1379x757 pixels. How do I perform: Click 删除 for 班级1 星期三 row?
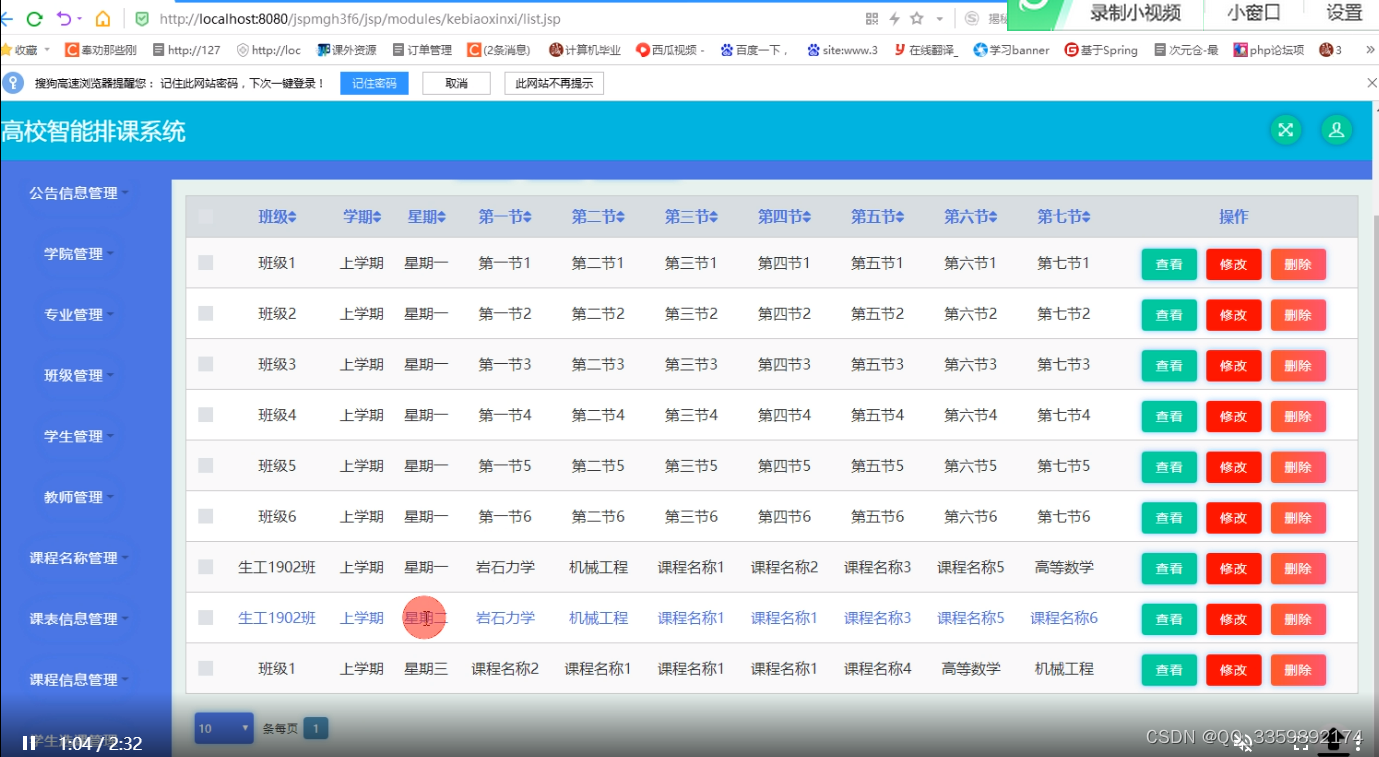(1298, 670)
